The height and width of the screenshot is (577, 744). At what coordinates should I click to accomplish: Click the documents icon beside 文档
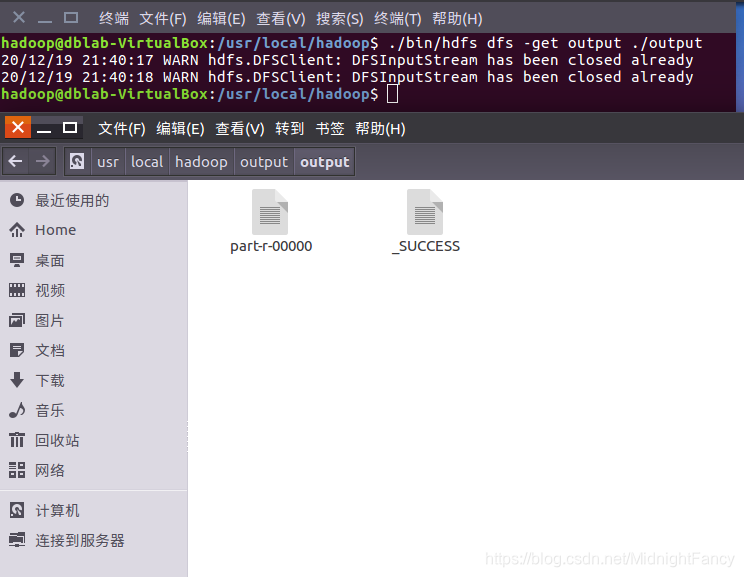[17, 350]
